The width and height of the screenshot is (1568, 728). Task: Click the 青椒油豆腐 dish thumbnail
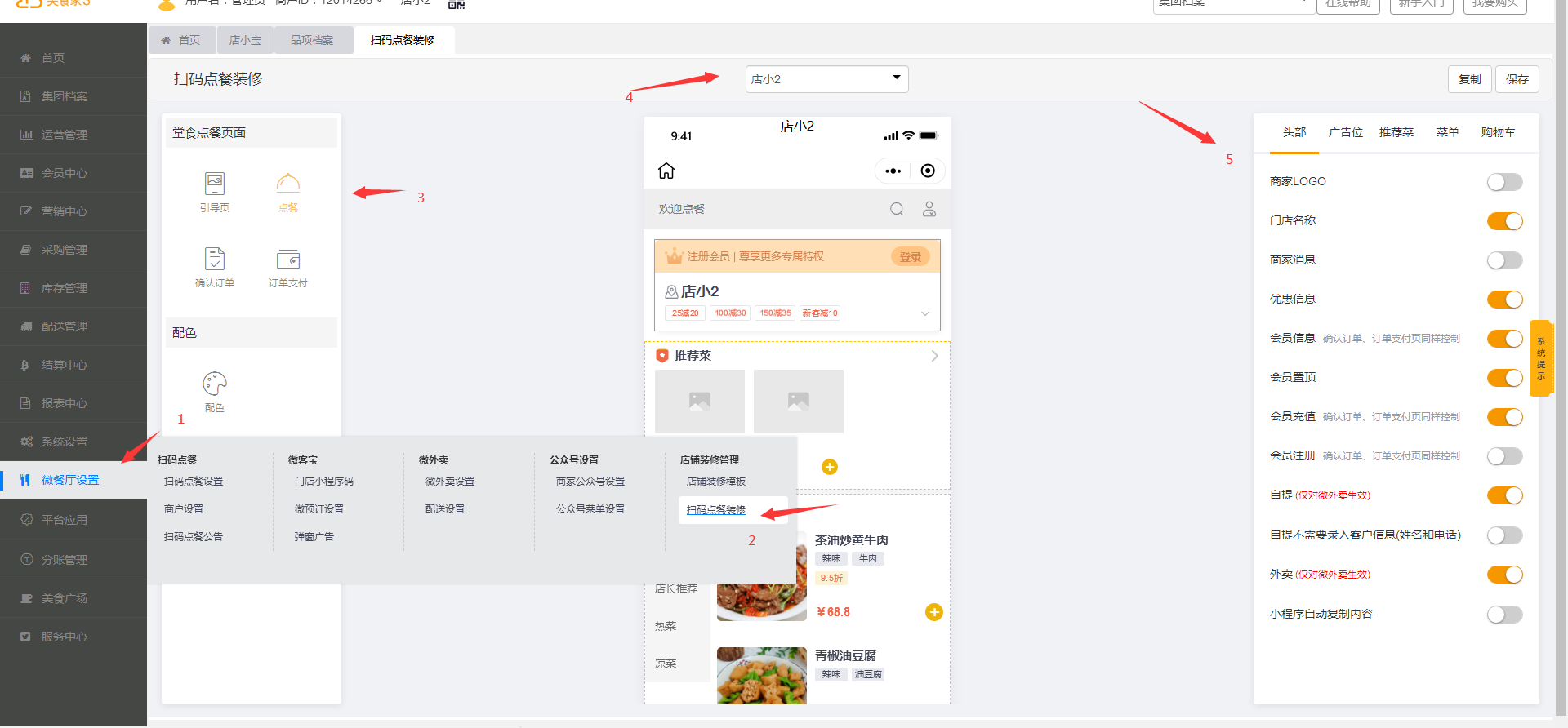(762, 676)
